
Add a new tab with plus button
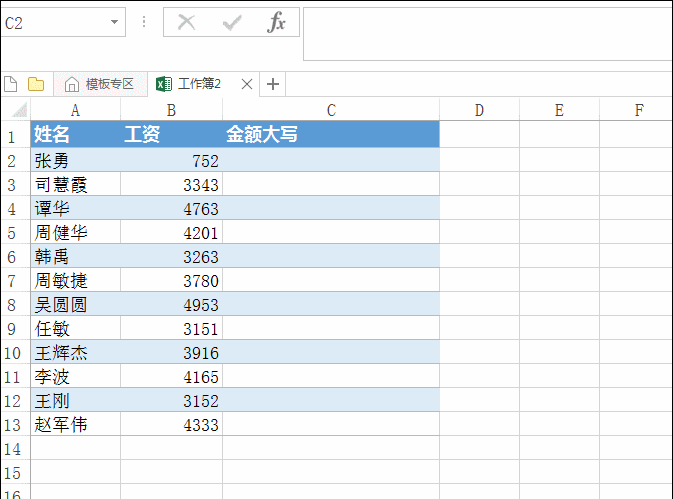coord(273,84)
